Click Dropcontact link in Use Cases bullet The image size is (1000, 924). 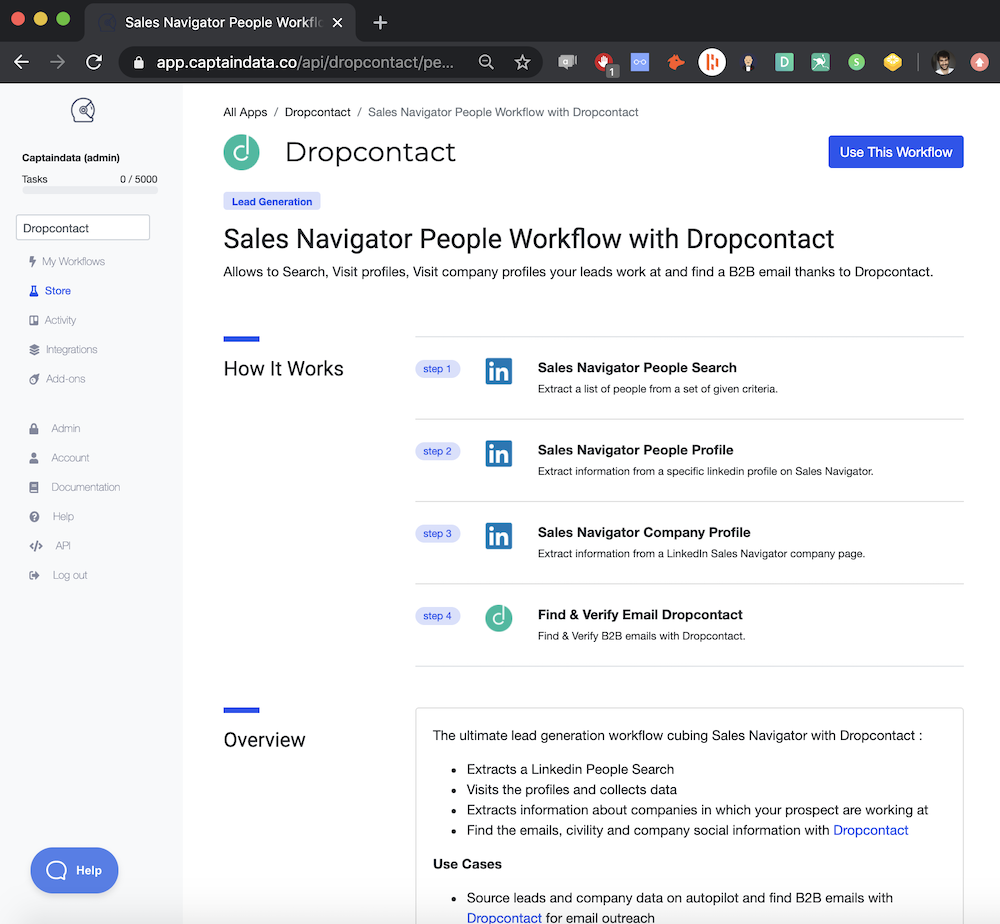point(504,918)
